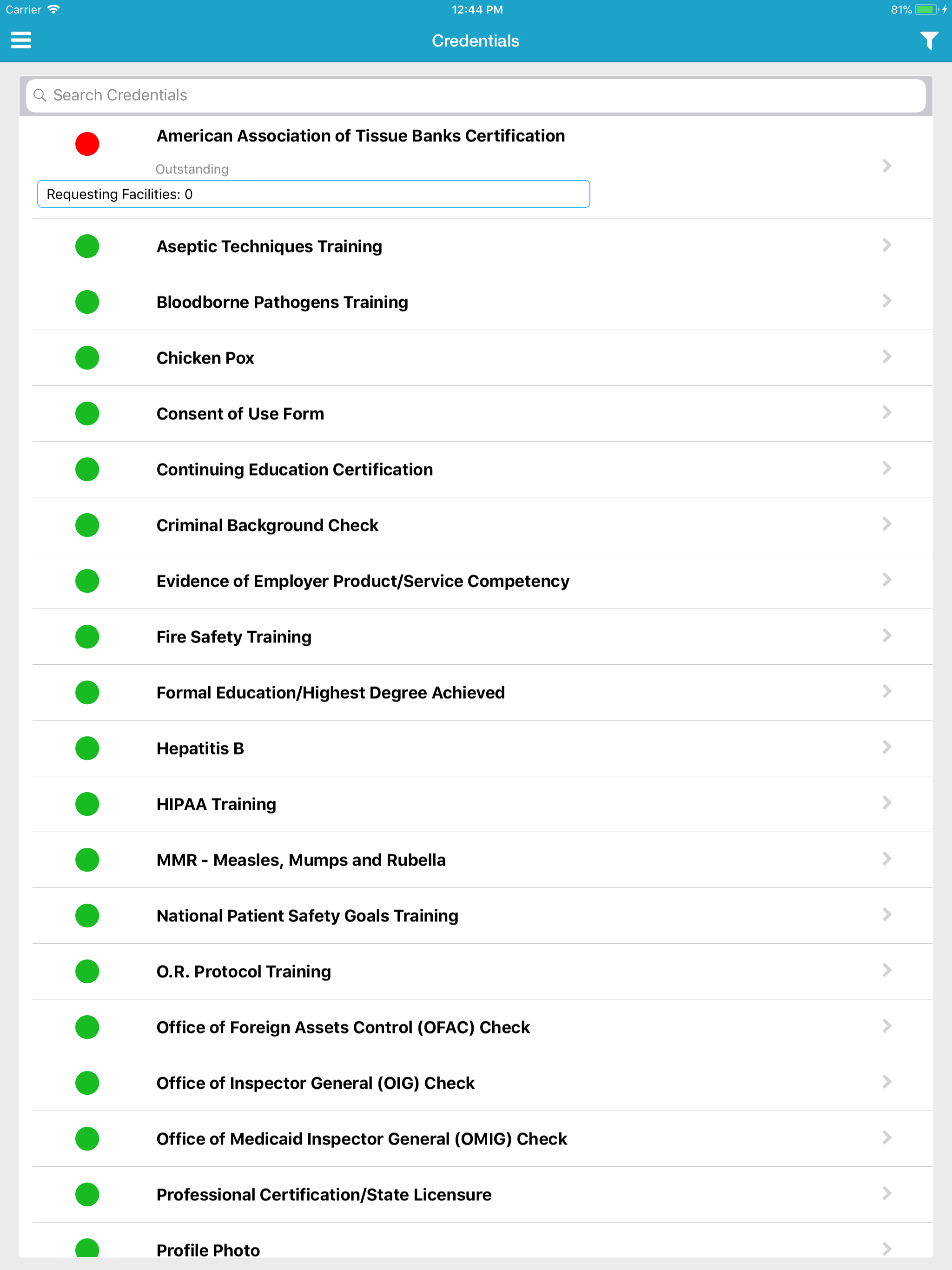Viewport: 952px width, 1270px height.
Task: Expand the Aseptic Techniques Training chevron
Action: (886, 246)
